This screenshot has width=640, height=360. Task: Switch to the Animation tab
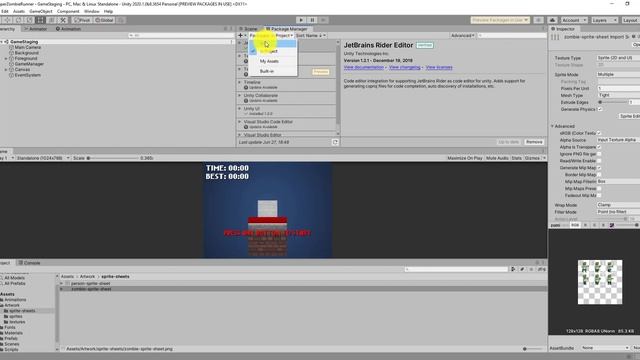point(68,29)
